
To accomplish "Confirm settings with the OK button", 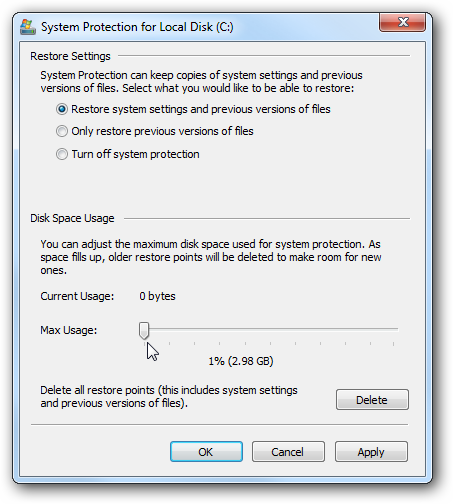I will [206, 452].
